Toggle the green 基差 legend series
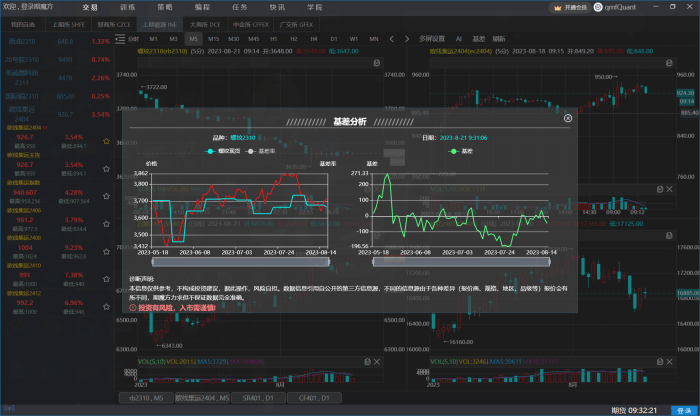 (461, 151)
